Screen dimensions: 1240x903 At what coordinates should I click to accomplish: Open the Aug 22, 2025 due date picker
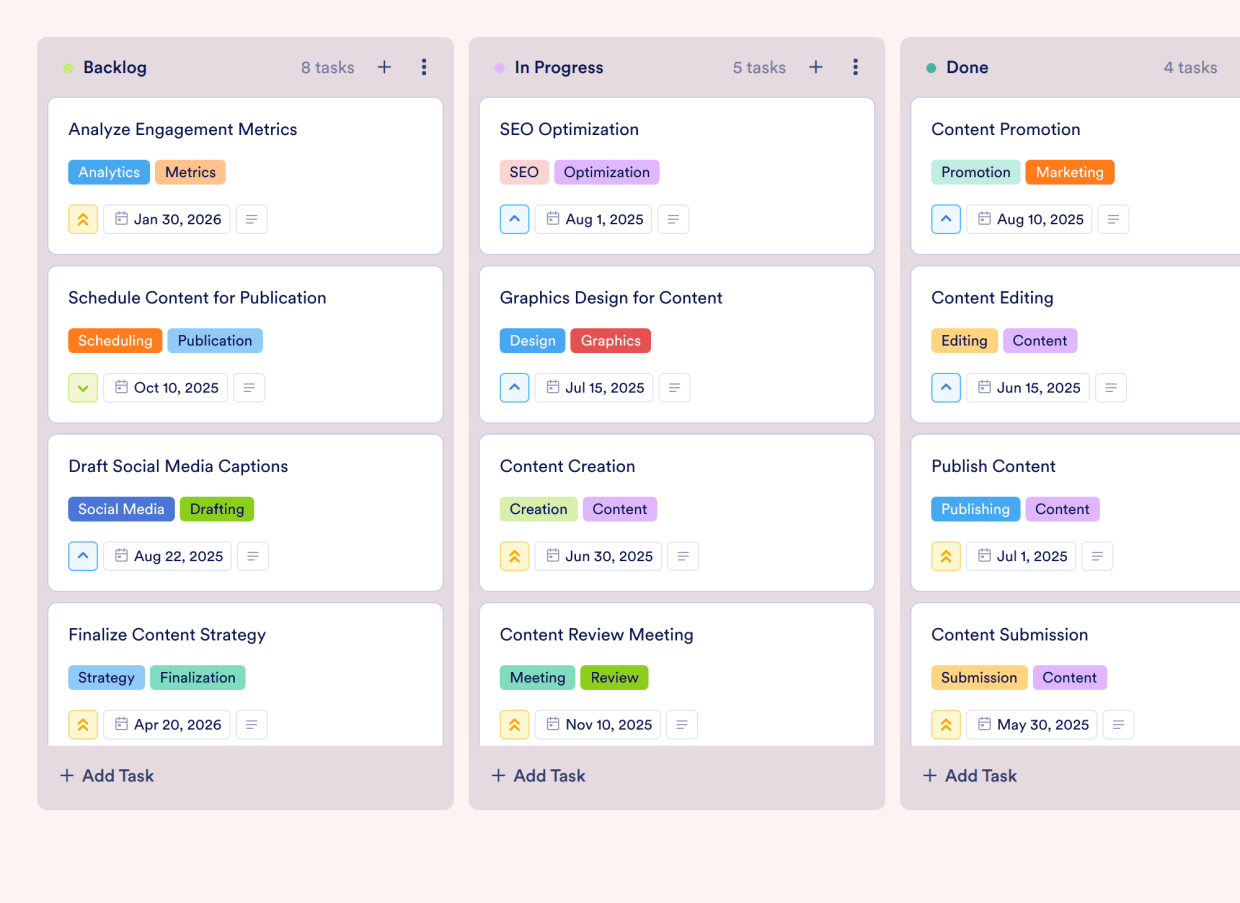click(x=168, y=556)
